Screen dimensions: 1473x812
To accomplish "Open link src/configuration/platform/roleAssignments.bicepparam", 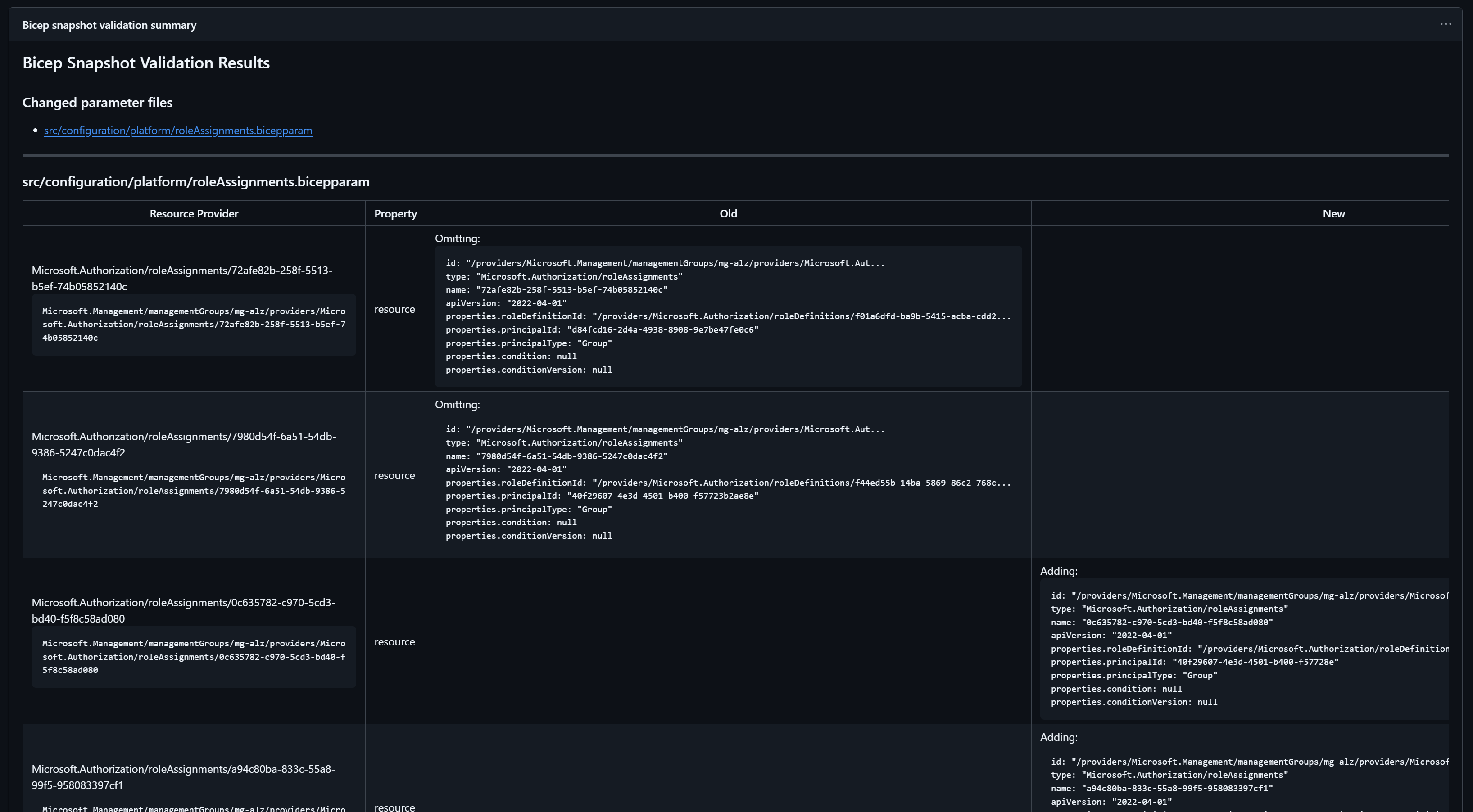I will coord(178,130).
